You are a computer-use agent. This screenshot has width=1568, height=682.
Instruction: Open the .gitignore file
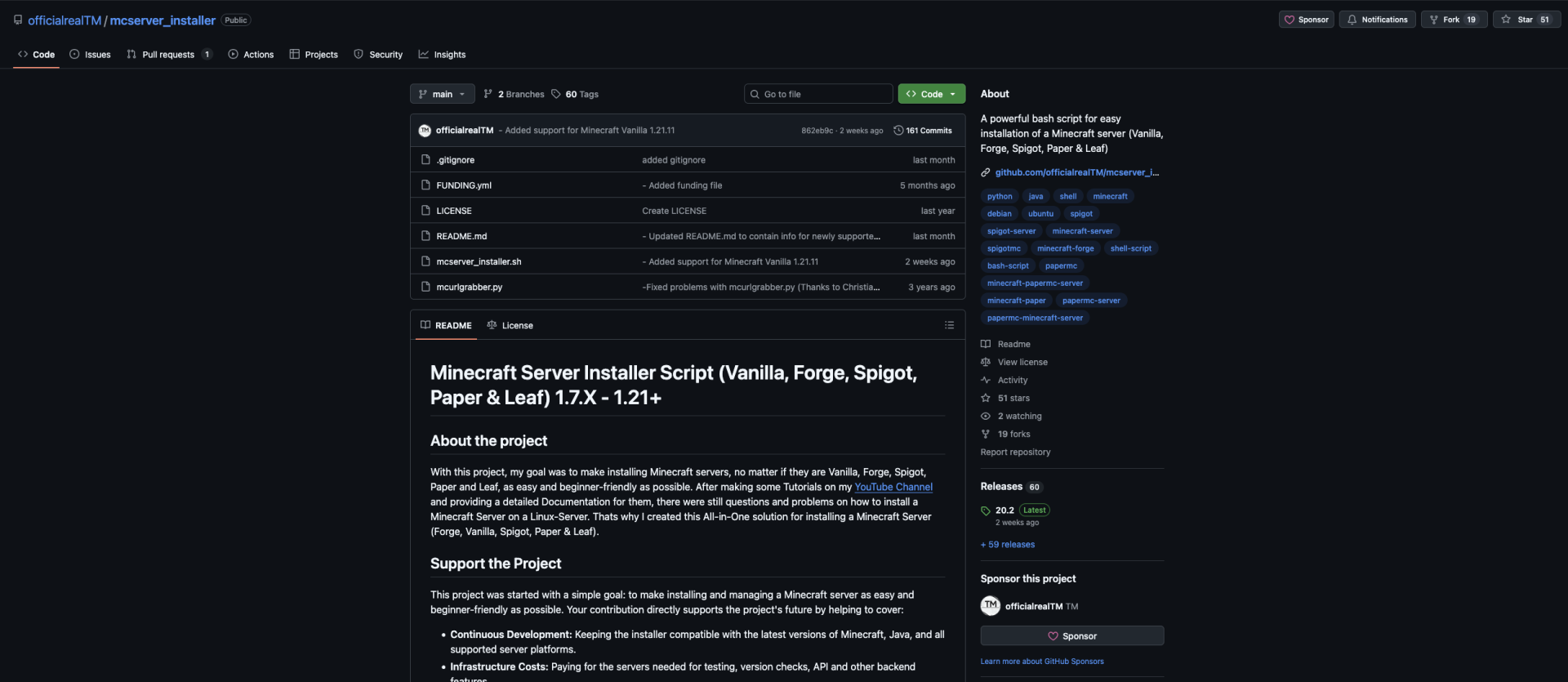[455, 160]
